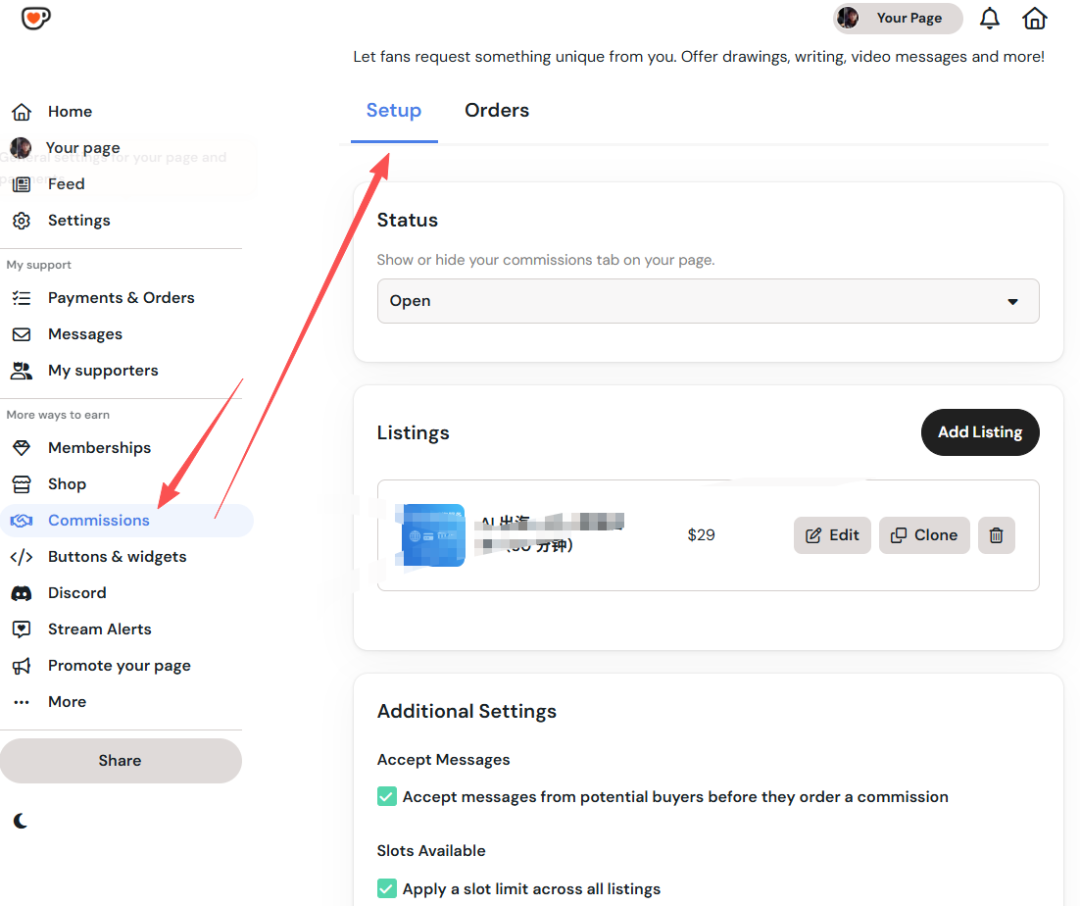Open notifications bell icon
1080x906 pixels.
point(989,18)
